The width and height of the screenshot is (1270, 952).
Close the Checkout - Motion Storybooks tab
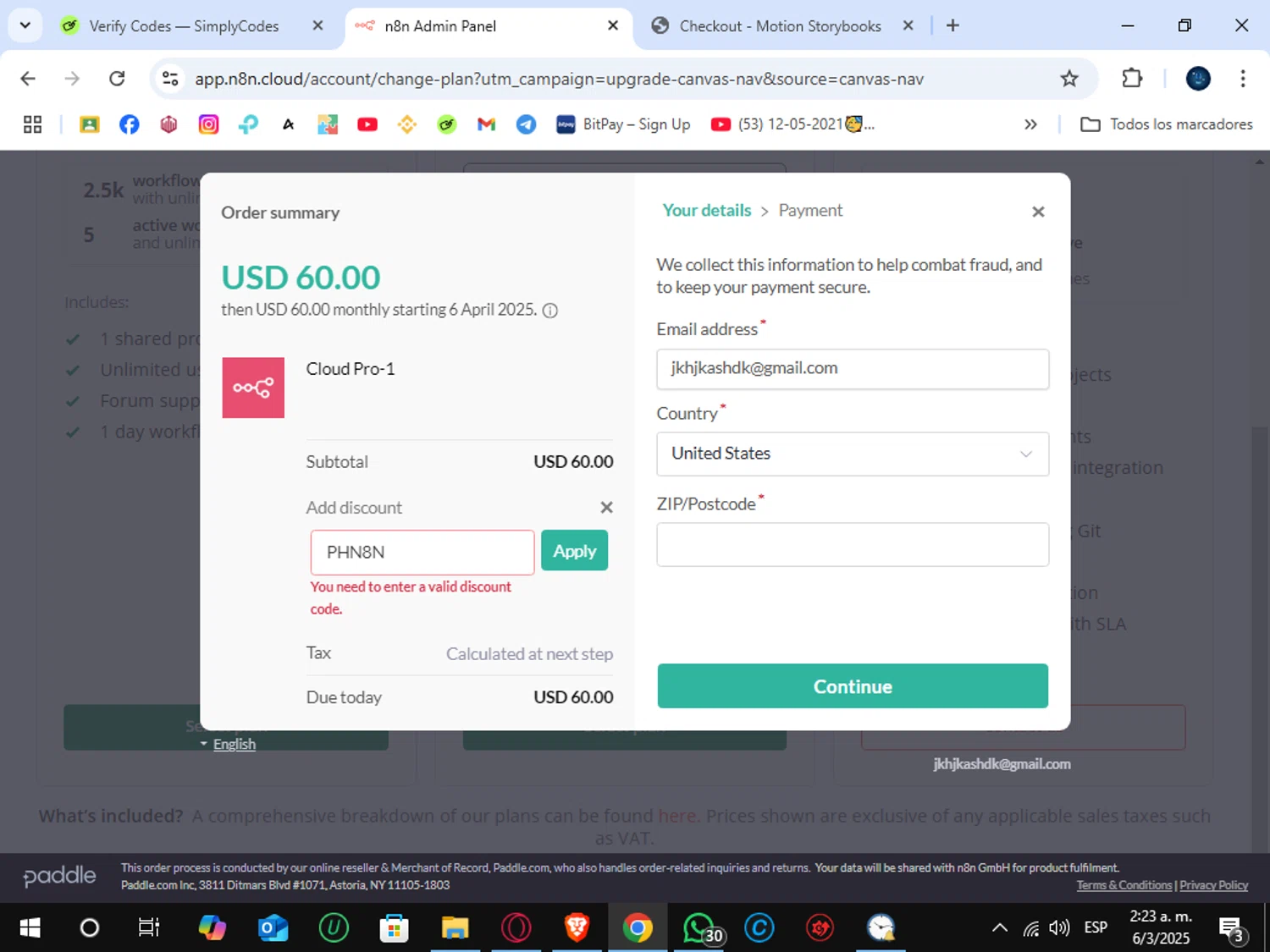[908, 25]
